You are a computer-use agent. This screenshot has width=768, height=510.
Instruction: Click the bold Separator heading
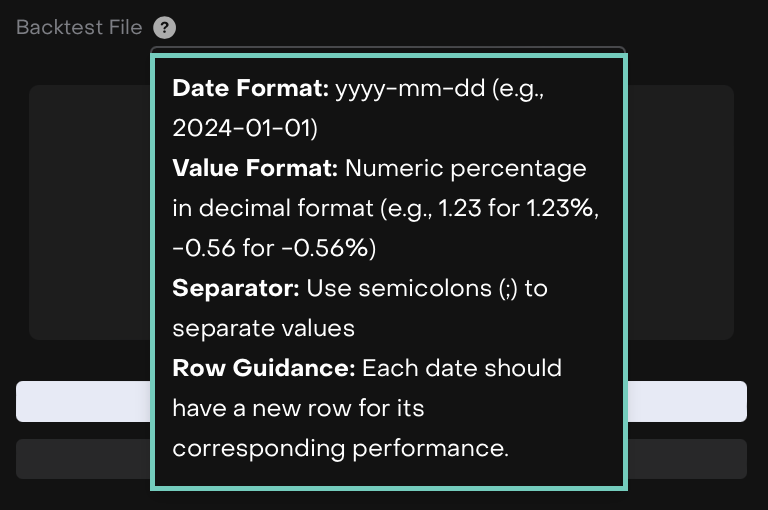click(236, 288)
